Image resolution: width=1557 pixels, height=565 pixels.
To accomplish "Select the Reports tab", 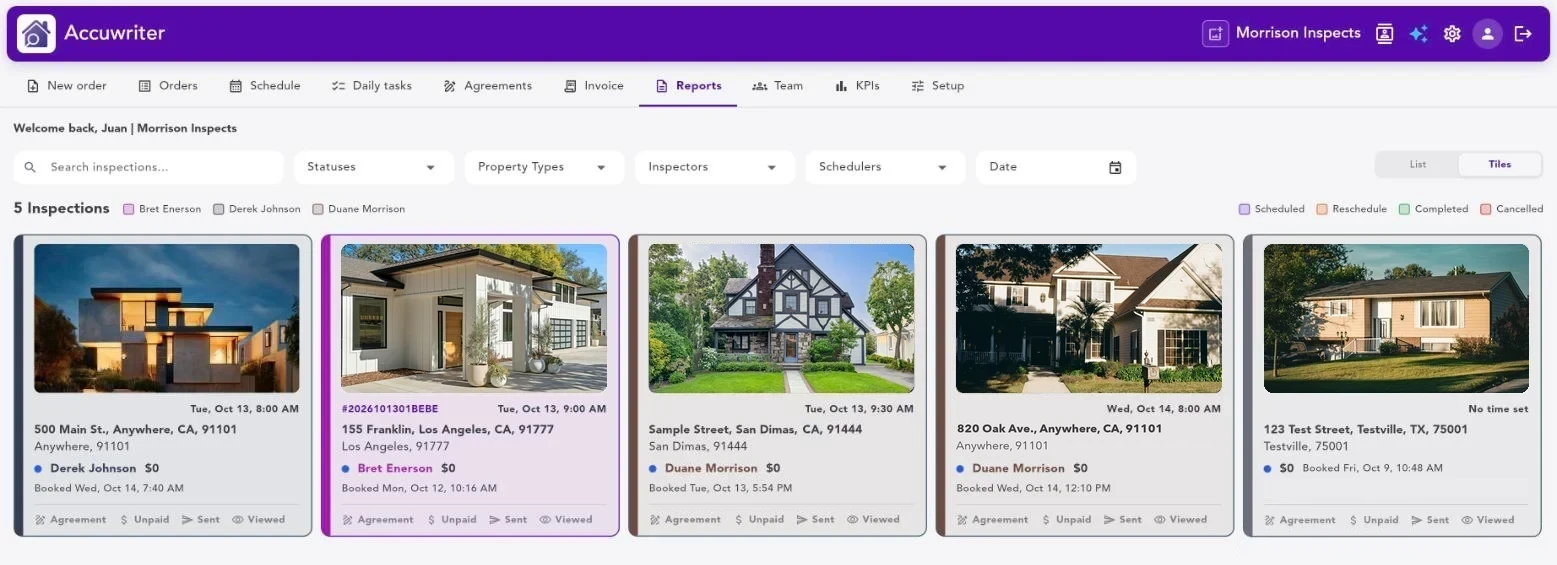I will click(688, 86).
